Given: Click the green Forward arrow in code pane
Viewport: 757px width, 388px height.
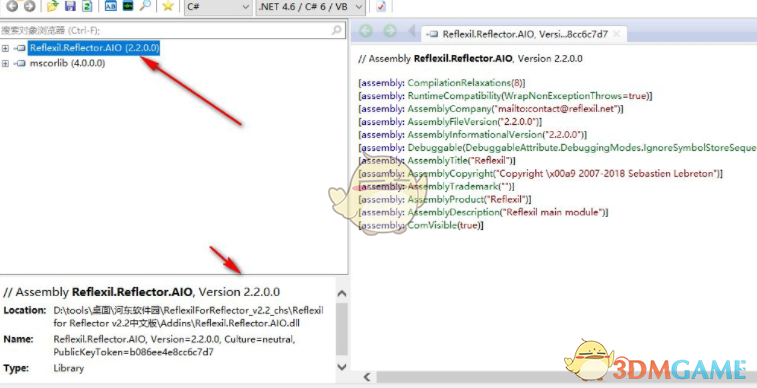Looking at the screenshot, I should (x=390, y=31).
